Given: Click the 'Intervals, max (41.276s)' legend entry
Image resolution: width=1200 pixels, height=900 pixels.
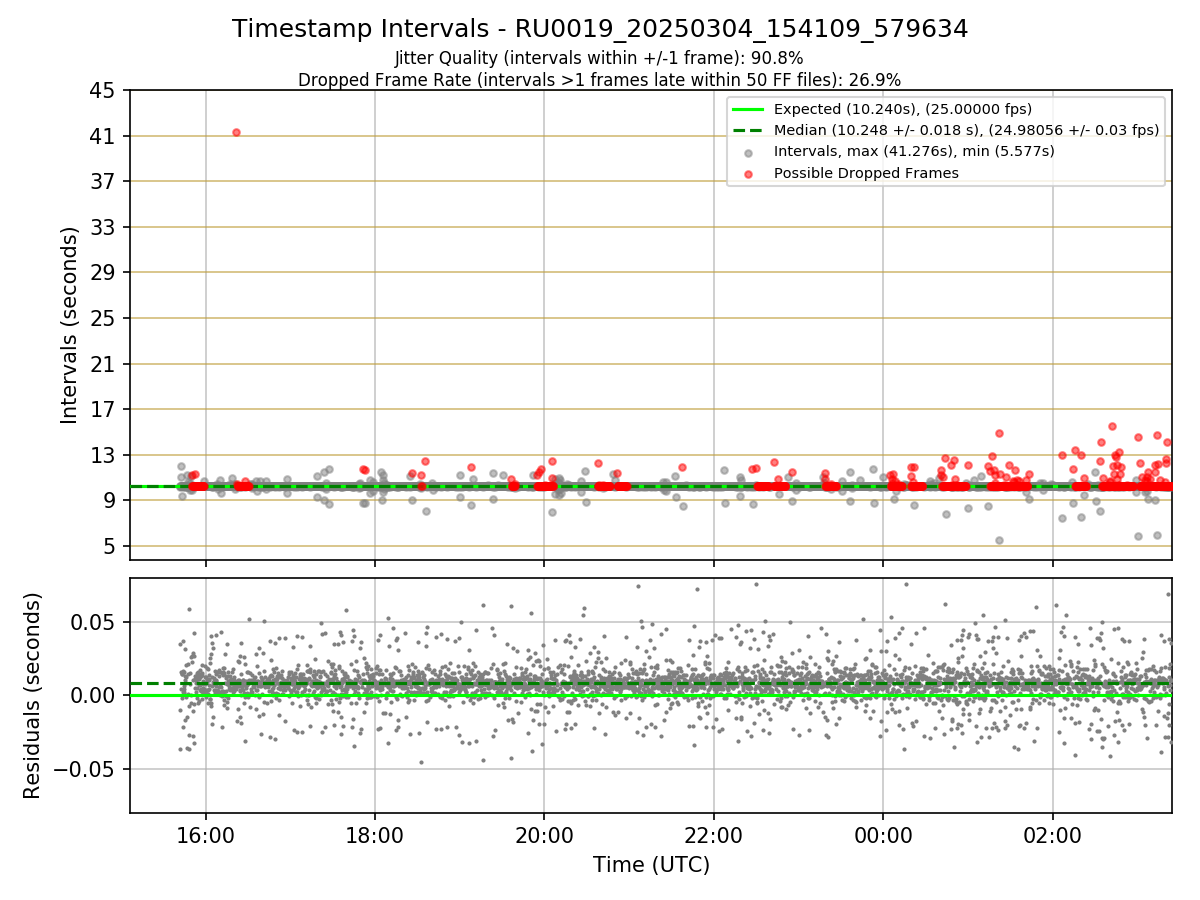Looking at the screenshot, I should click(x=914, y=152).
